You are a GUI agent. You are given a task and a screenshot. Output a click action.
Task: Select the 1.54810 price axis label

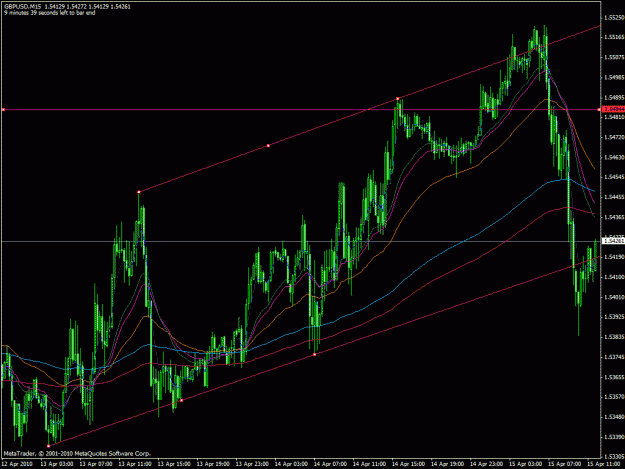click(614, 117)
